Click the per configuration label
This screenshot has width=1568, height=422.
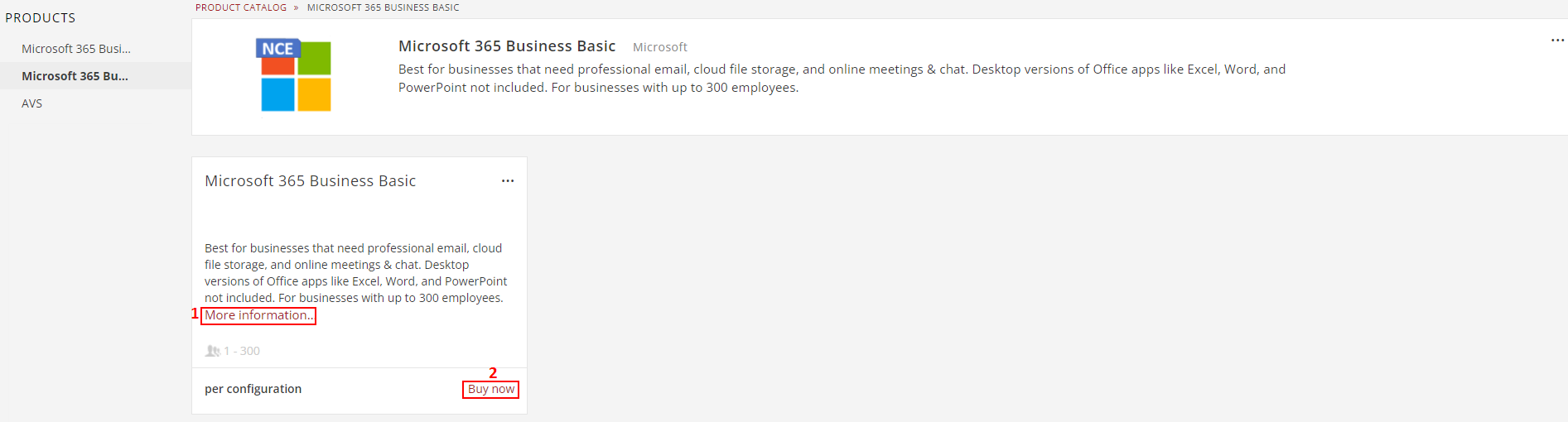253,389
